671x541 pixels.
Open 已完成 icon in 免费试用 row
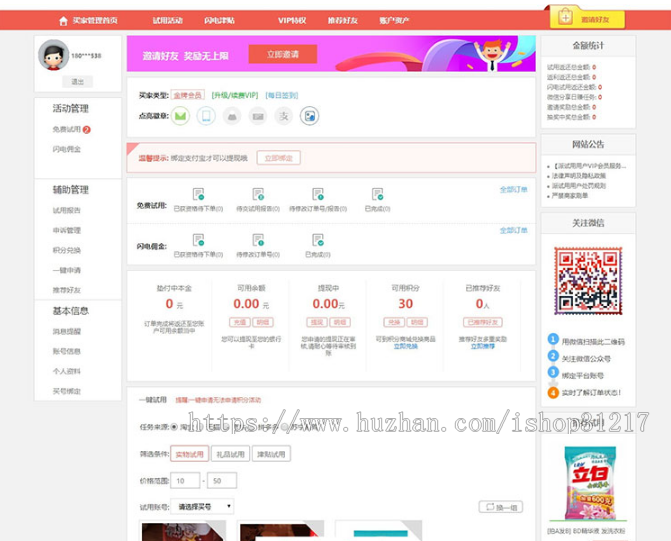(377, 194)
